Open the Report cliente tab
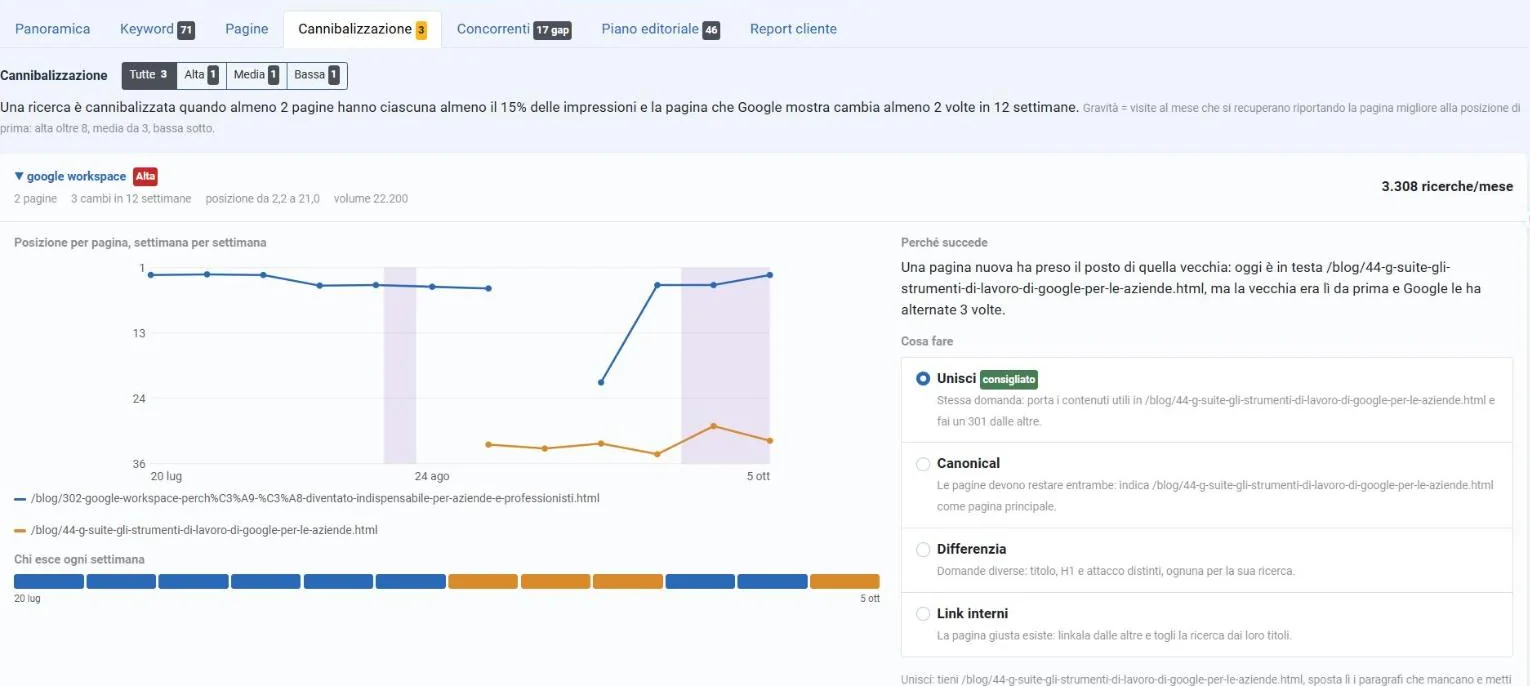The image size is (1530, 686). (x=793, y=29)
